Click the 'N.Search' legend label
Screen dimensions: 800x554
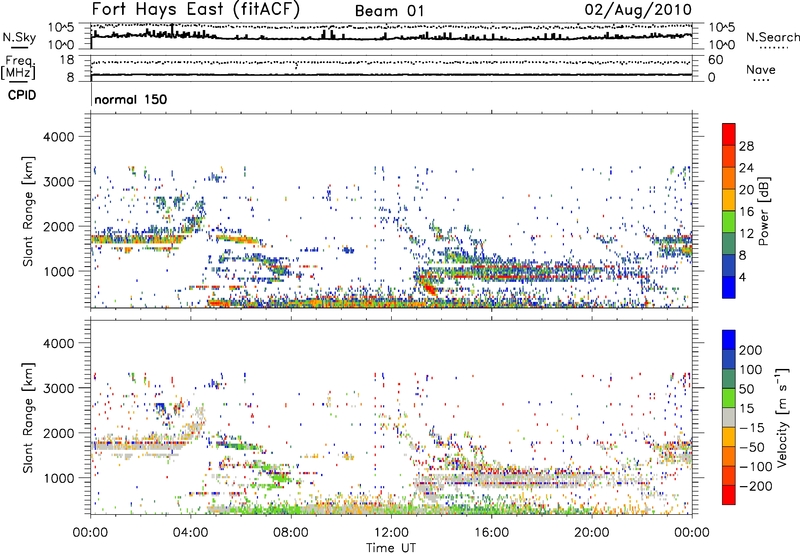pyautogui.click(x=773, y=37)
